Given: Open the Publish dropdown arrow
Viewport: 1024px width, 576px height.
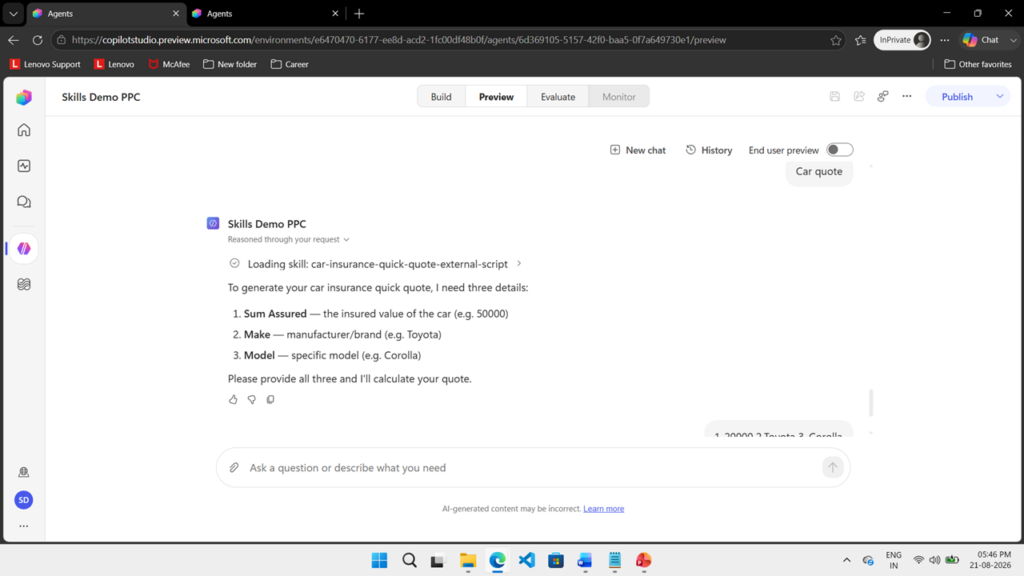Looking at the screenshot, I should [x=1000, y=97].
